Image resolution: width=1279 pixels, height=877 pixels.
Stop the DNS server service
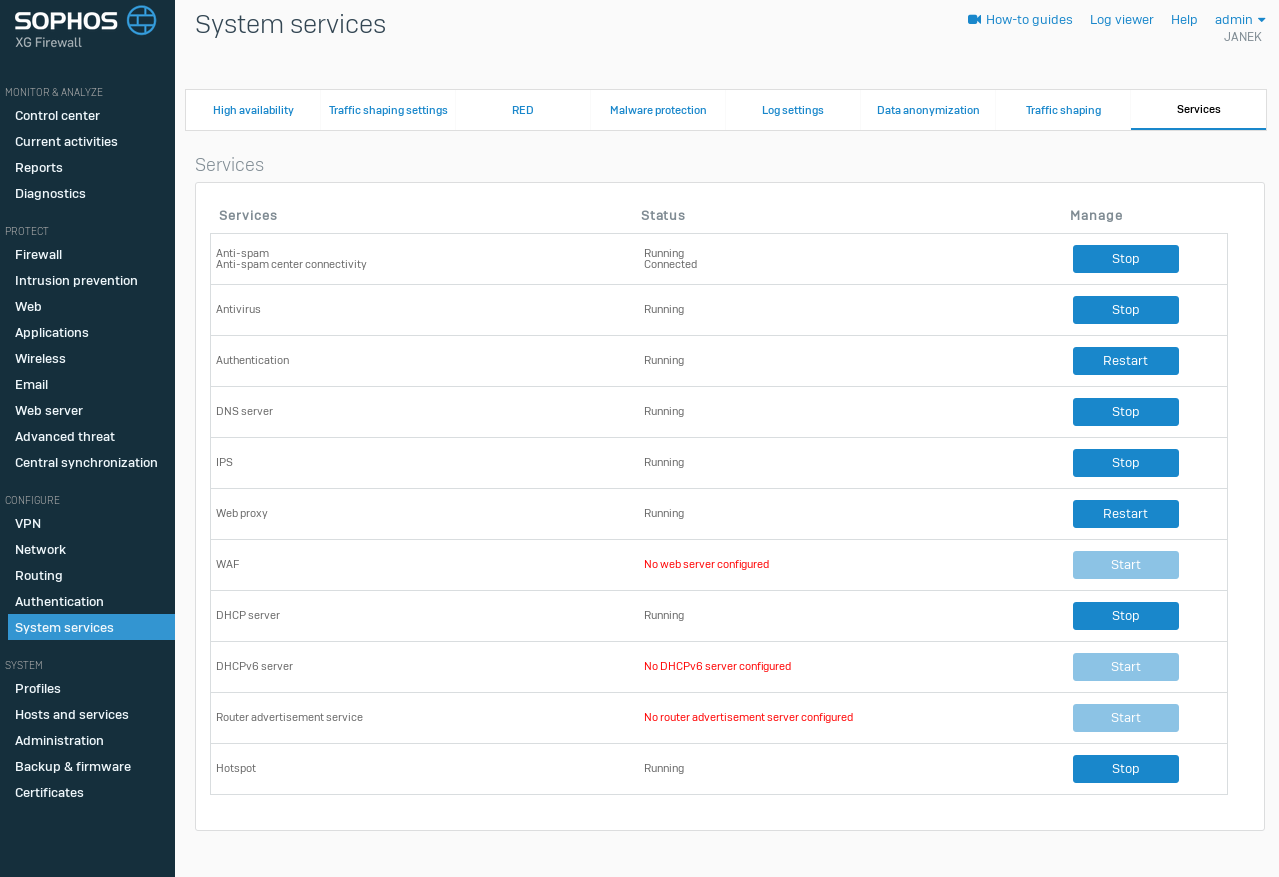tap(1125, 412)
